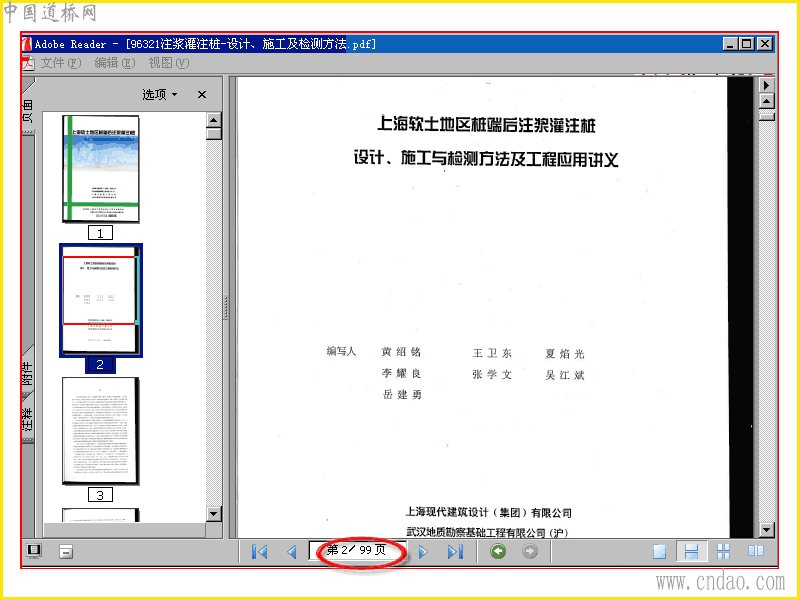
Task: Click green previous view button
Action: coord(498,551)
